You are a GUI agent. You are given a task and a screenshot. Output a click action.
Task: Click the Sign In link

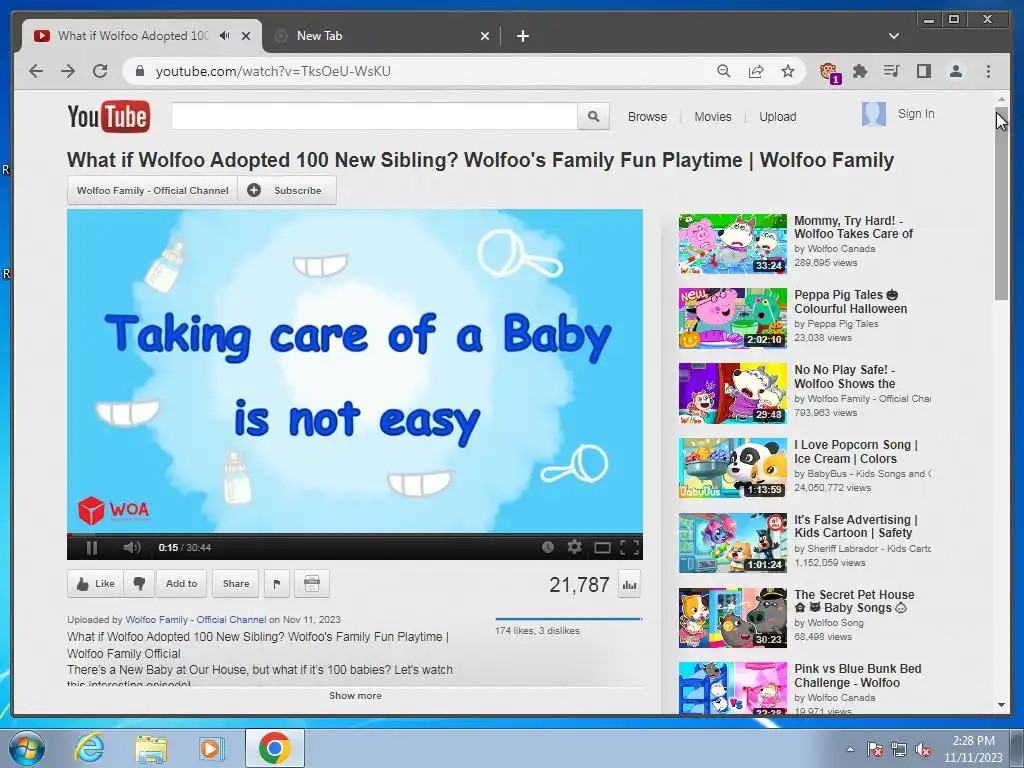(916, 114)
